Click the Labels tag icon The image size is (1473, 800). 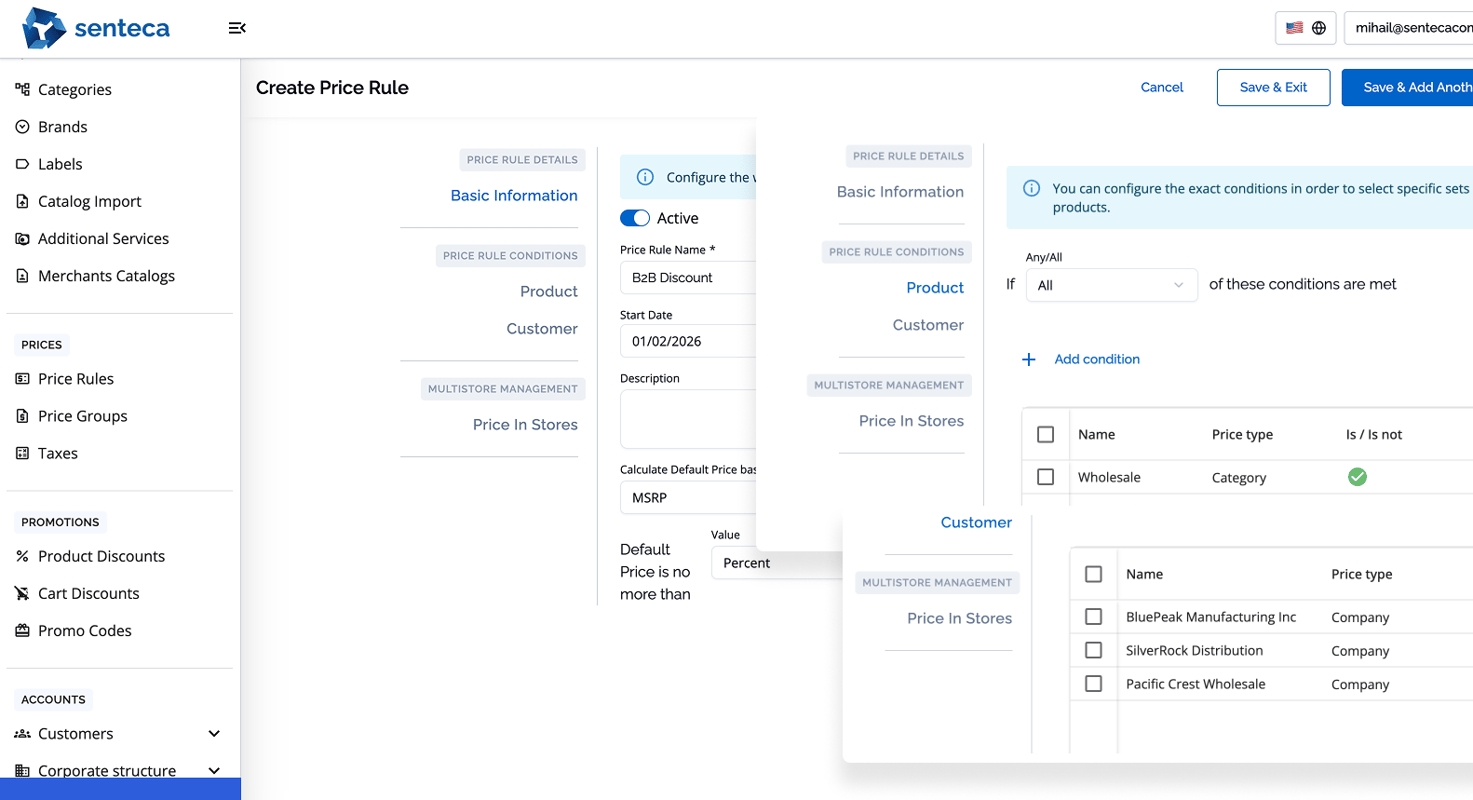[21, 163]
